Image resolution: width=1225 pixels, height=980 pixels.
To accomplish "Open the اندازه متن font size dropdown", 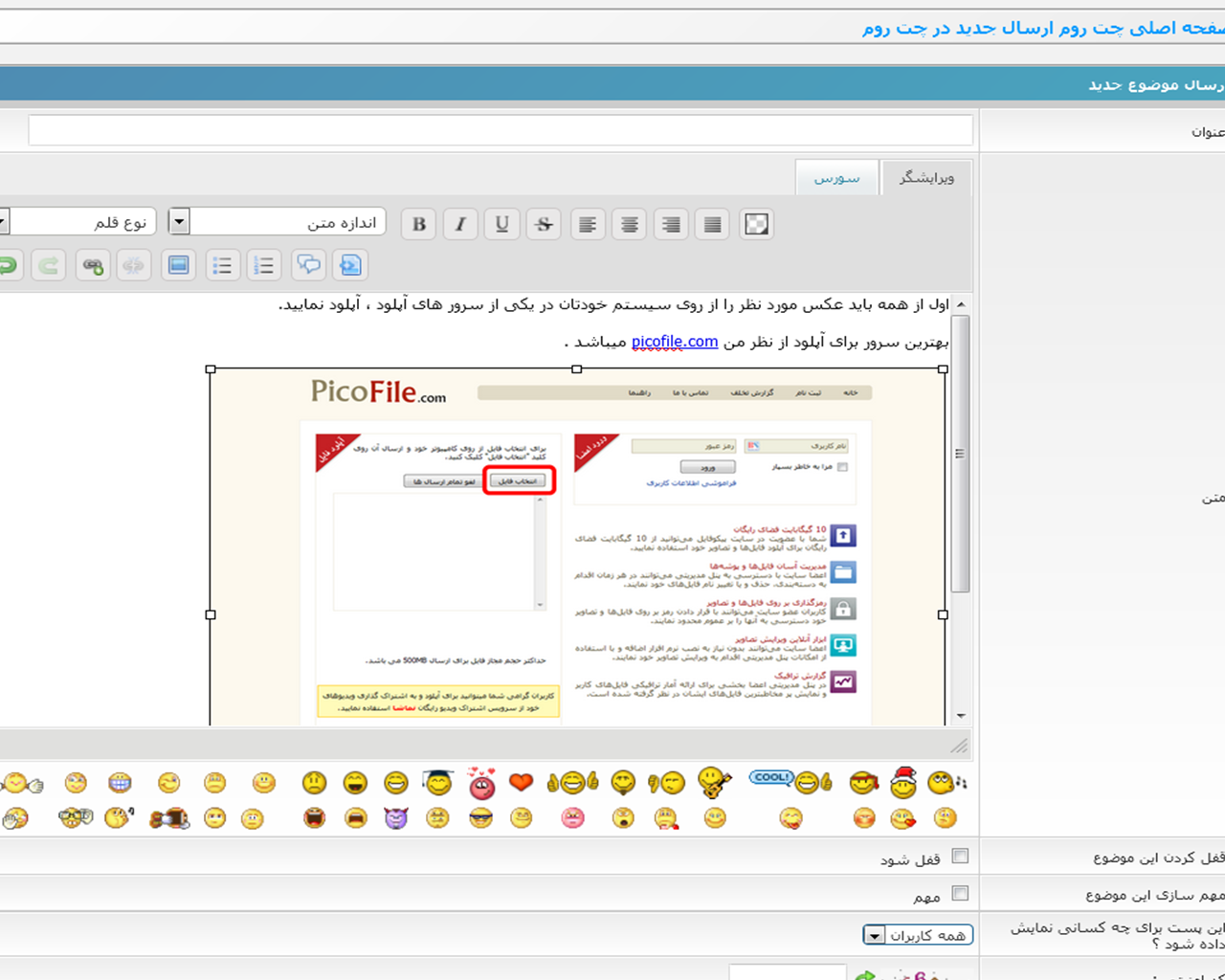I will pos(278,222).
